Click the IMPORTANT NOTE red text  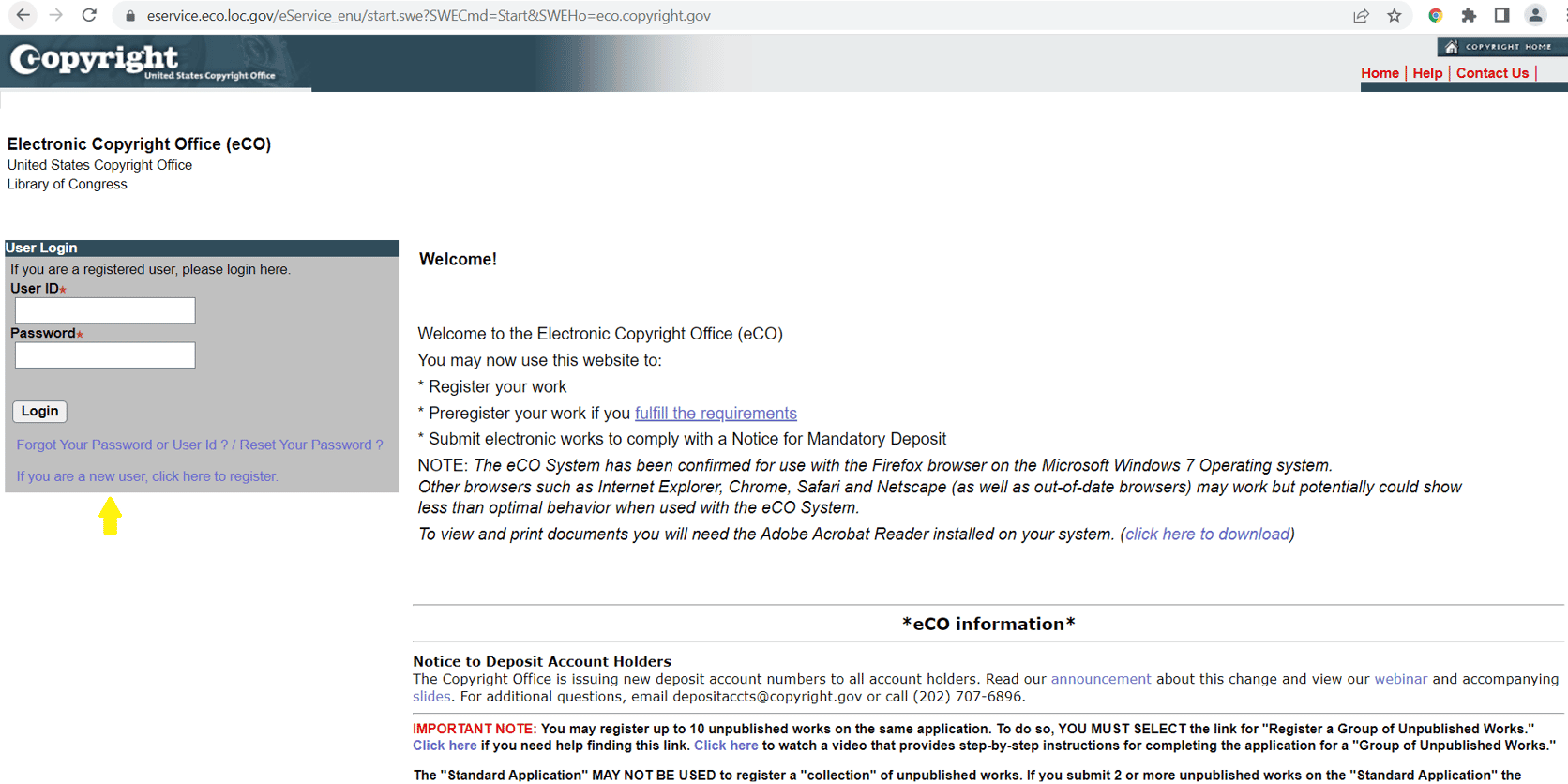point(475,729)
